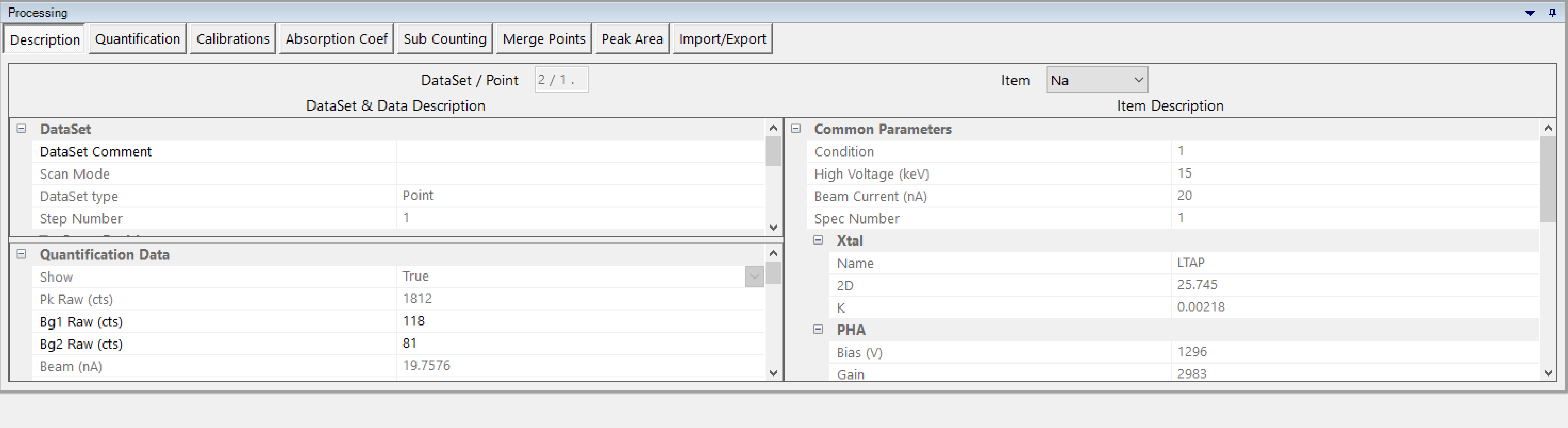Open the Show value dropdown arrow
This screenshot has width=1568, height=428.
[754, 277]
